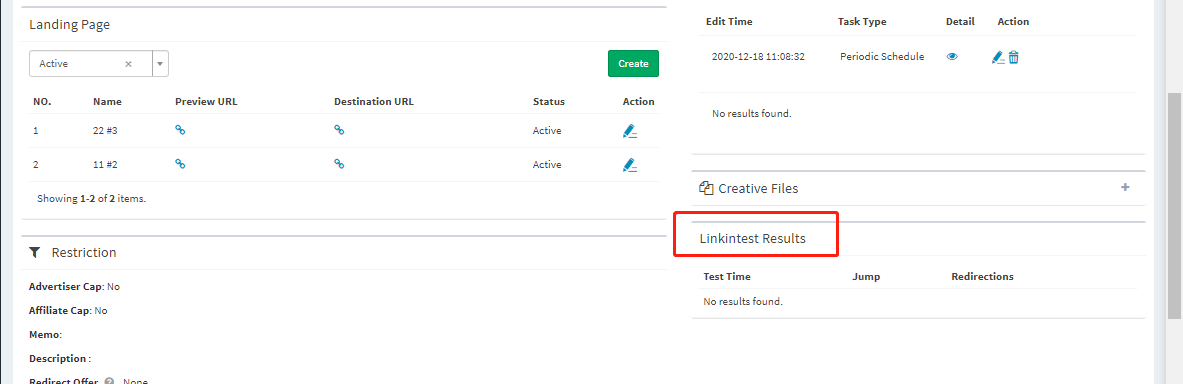
Task: Expand Creative Files with plus icon
Action: (x=1125, y=187)
